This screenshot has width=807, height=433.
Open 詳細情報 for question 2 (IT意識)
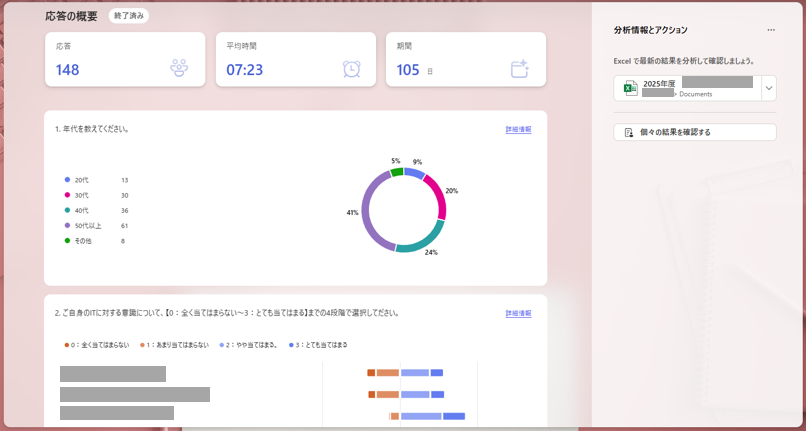click(518, 313)
